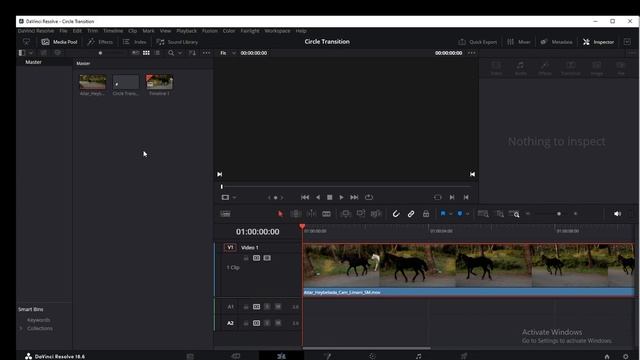Open the File menu

point(63,31)
